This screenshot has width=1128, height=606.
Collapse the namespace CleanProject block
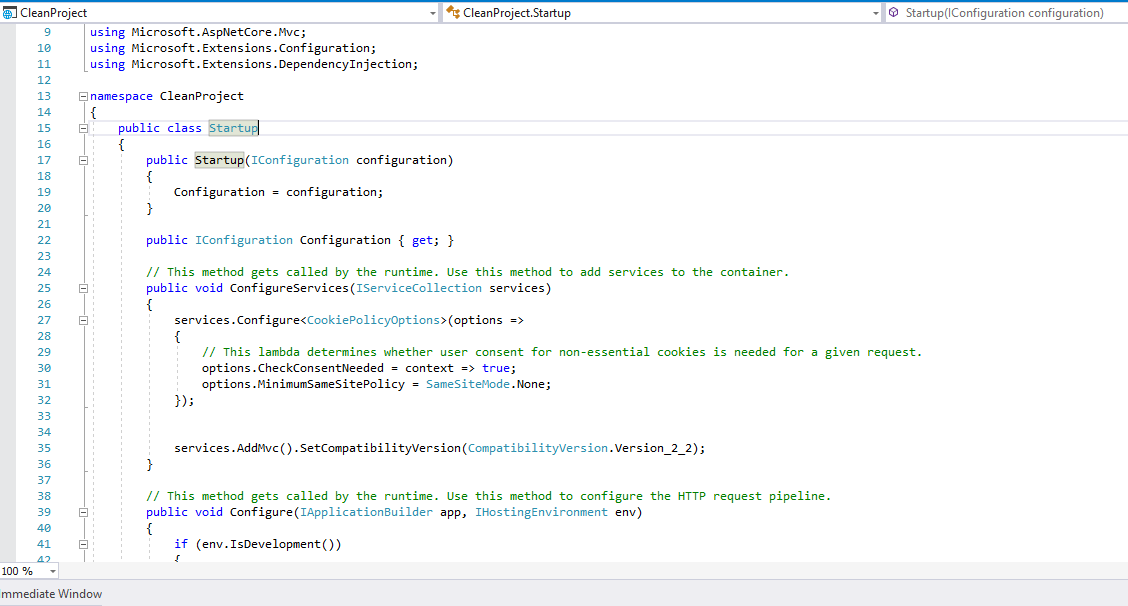[x=83, y=96]
